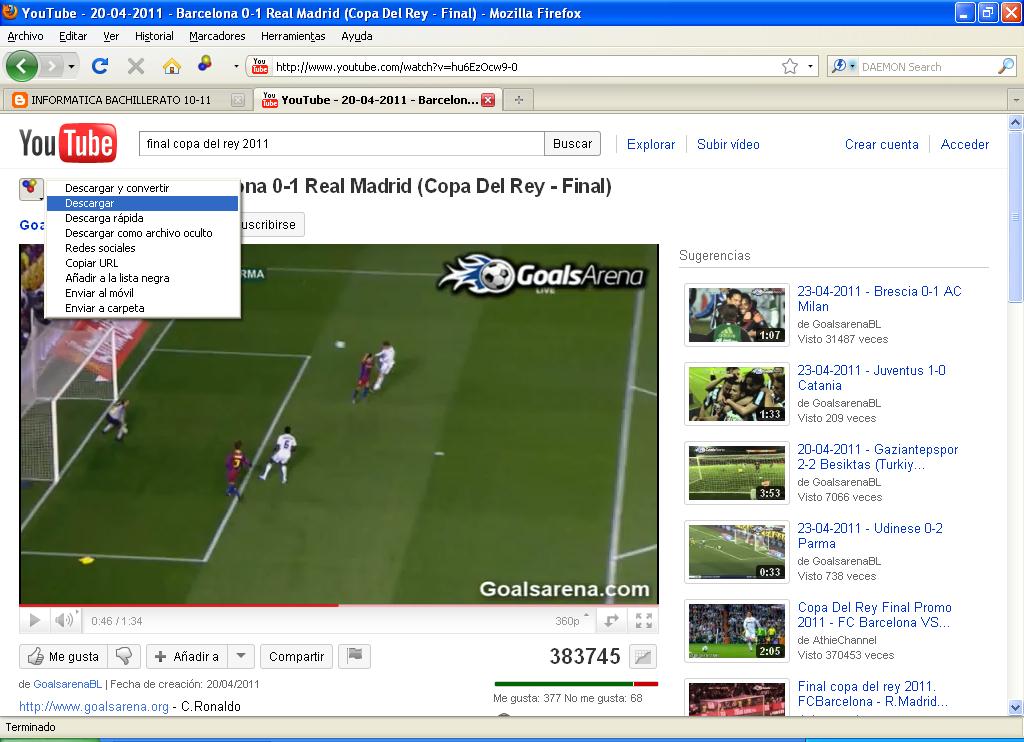Click the DownloadHelper colored balls toolbar icon
This screenshot has height=742, width=1024.
pos(205,63)
